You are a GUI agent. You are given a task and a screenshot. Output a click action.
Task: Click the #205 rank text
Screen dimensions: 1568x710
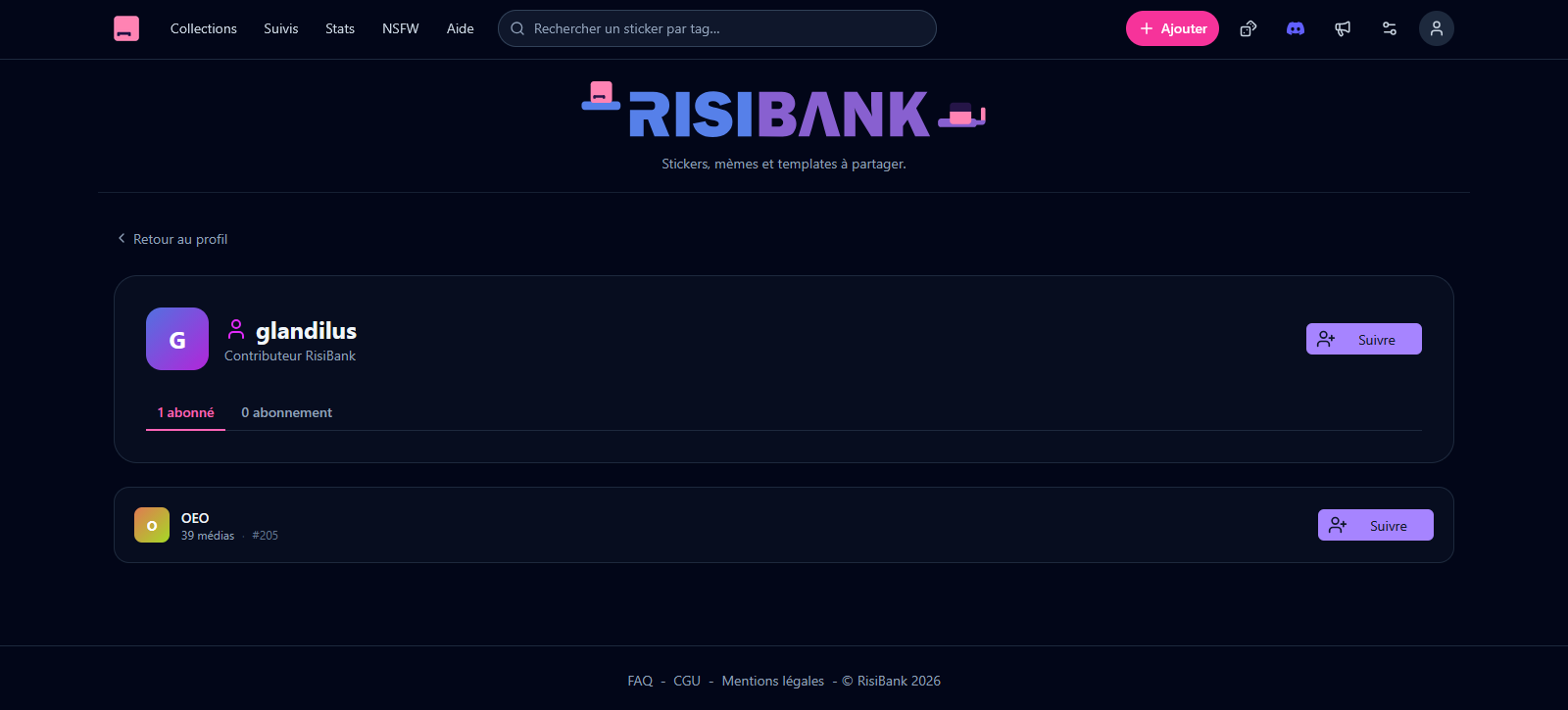click(x=265, y=536)
